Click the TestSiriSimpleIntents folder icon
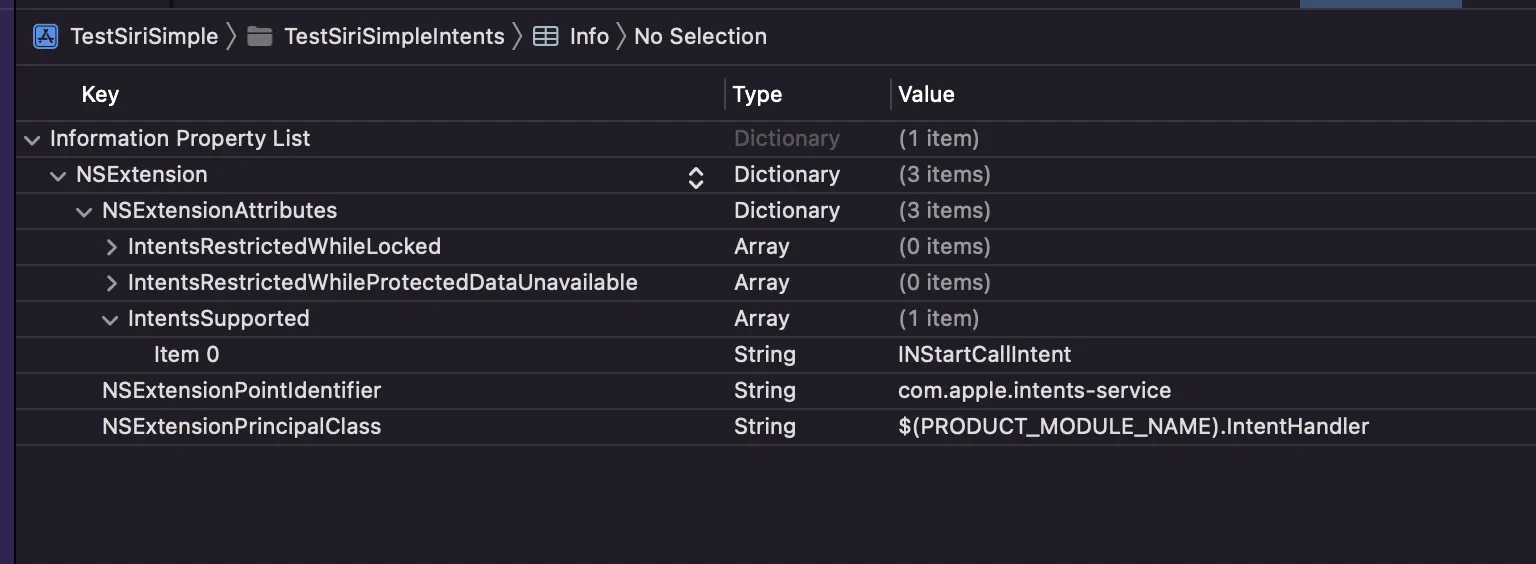The width and height of the screenshot is (1536, 564). [260, 37]
